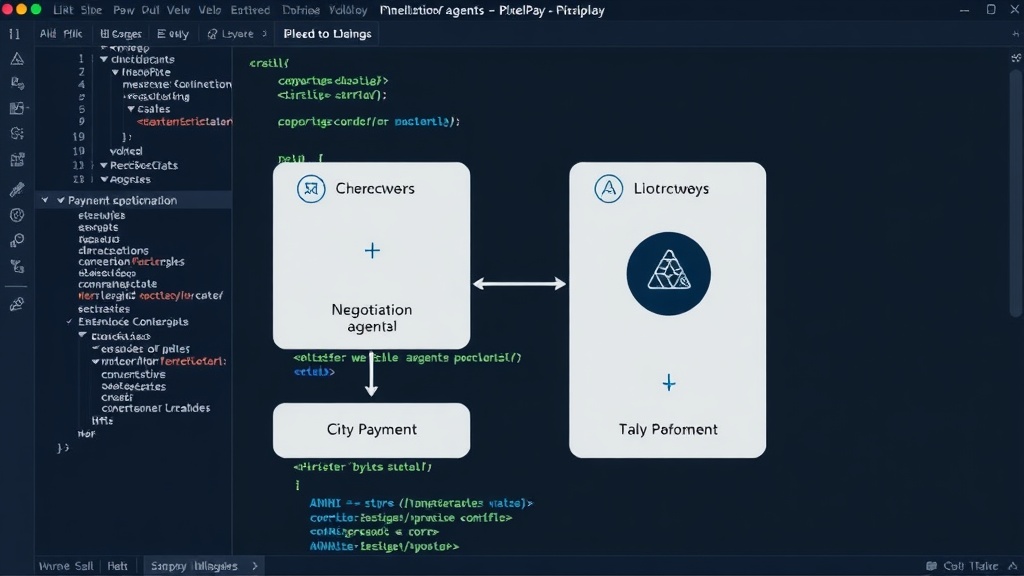Open the Entived menu in the menu bar
The width and height of the screenshot is (1024, 576).
pyautogui.click(x=250, y=10)
